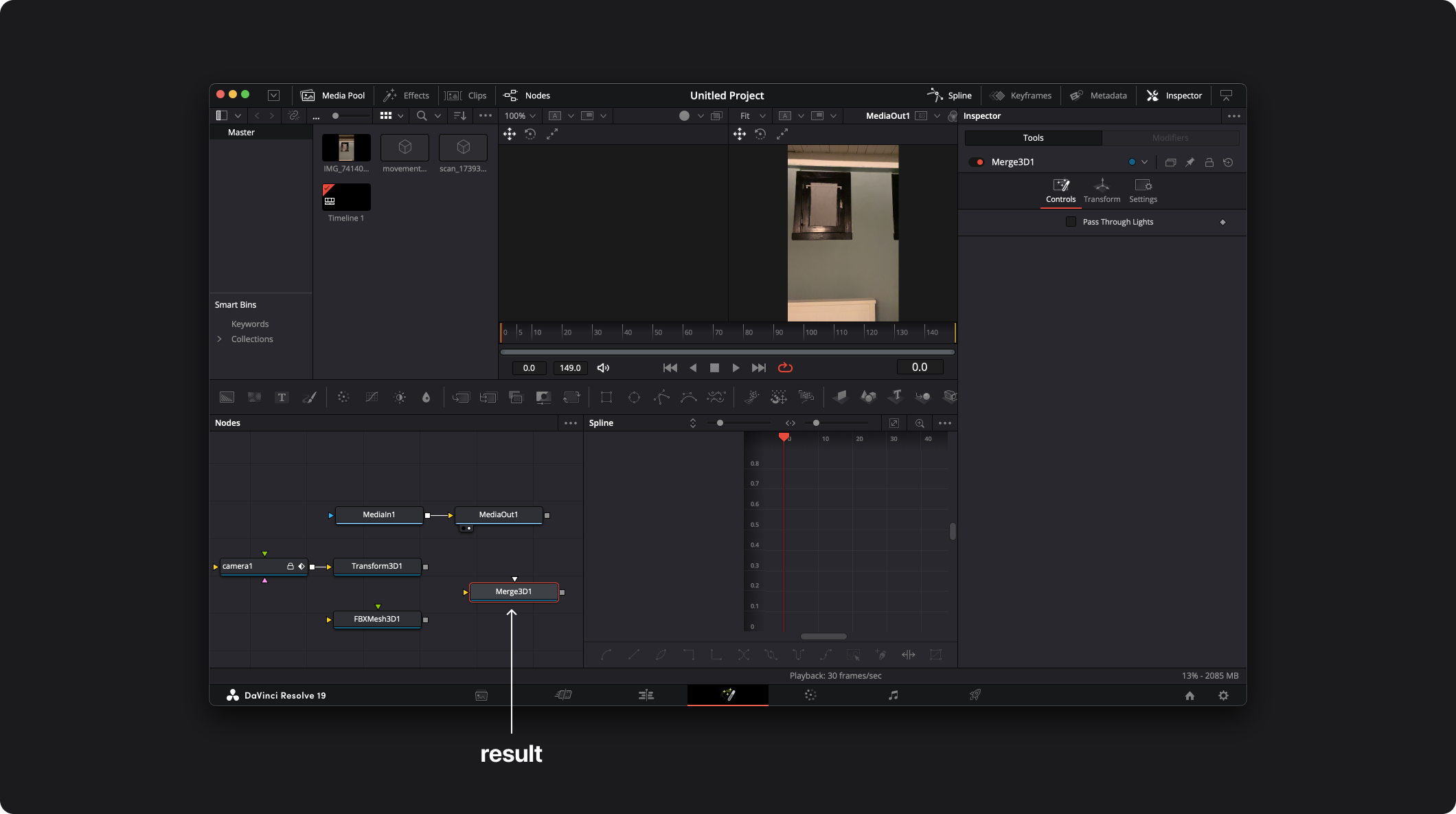Open the 100% zoom dropdown
This screenshot has width=1456, height=814.
[x=520, y=116]
